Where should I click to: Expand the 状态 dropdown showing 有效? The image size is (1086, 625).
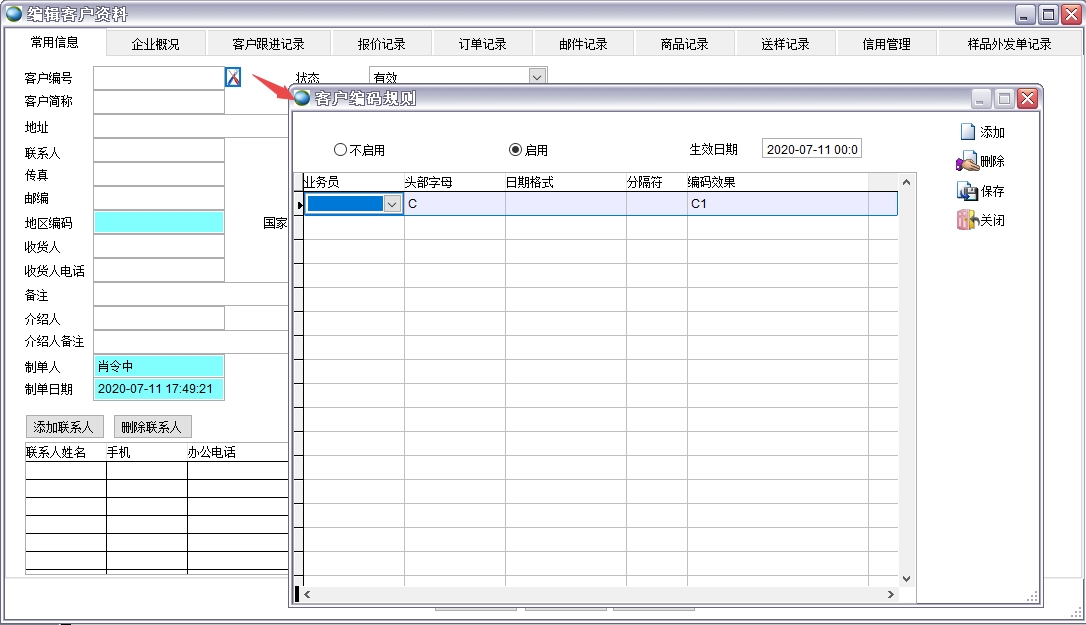pos(537,77)
